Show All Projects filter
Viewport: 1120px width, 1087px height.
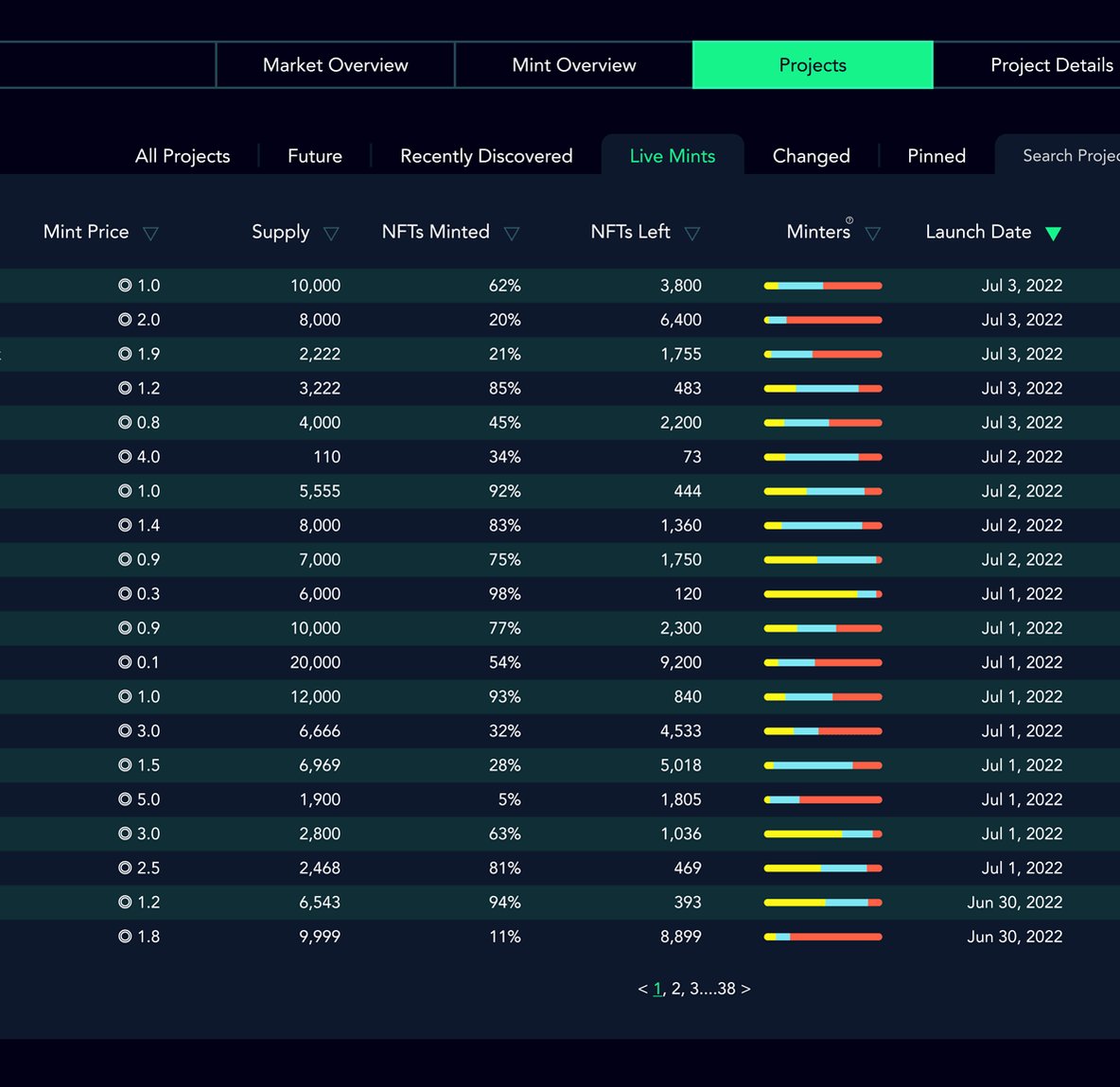[x=183, y=156]
